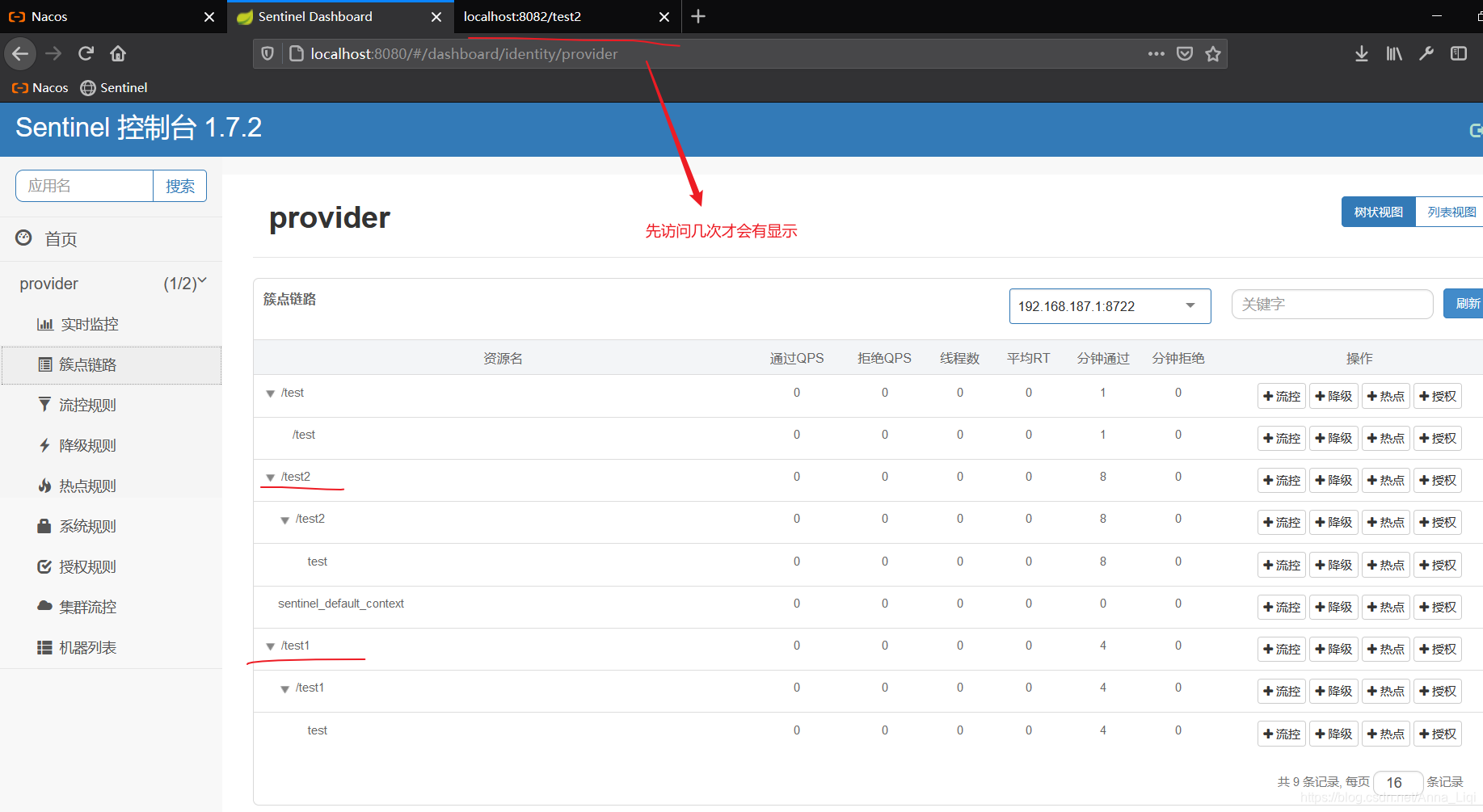Close the localhost:8082/test2 tab
Viewport: 1483px width, 812px height.
coord(664,17)
